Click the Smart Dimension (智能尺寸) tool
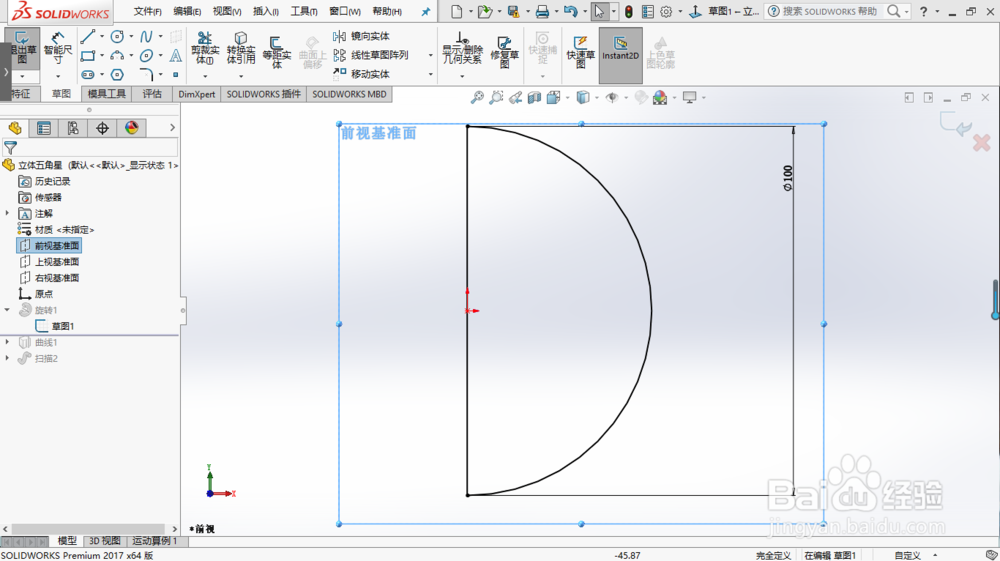Viewport: 1000px width, 561px height. coord(58,47)
